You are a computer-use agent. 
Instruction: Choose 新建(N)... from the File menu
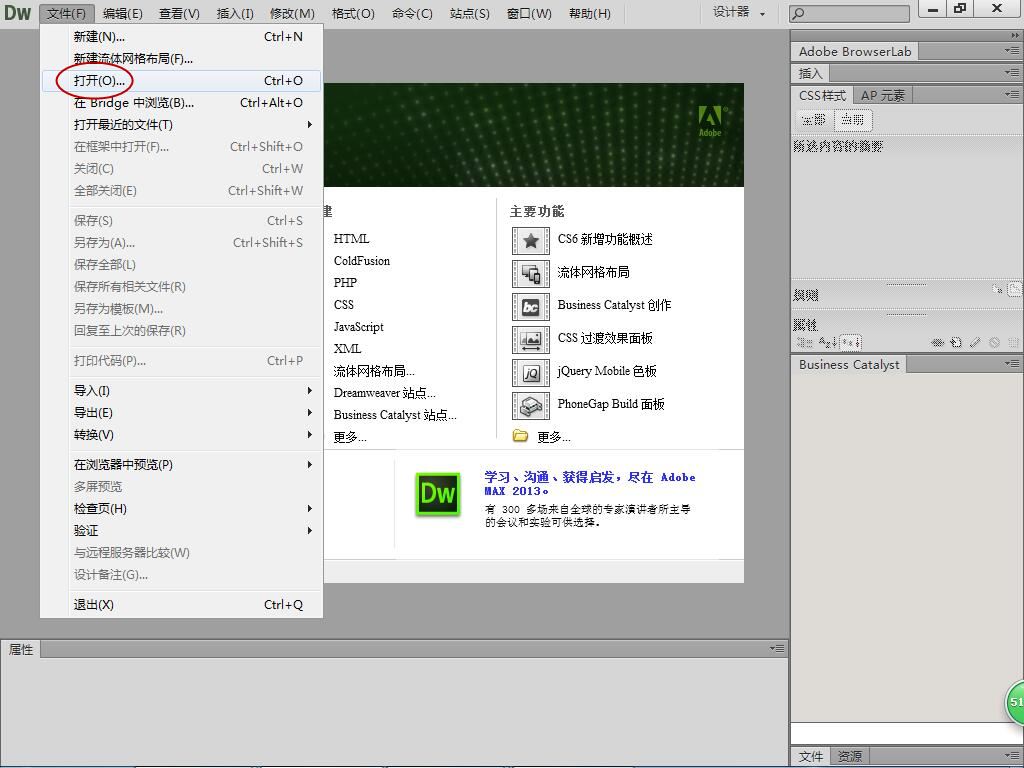tap(182, 37)
